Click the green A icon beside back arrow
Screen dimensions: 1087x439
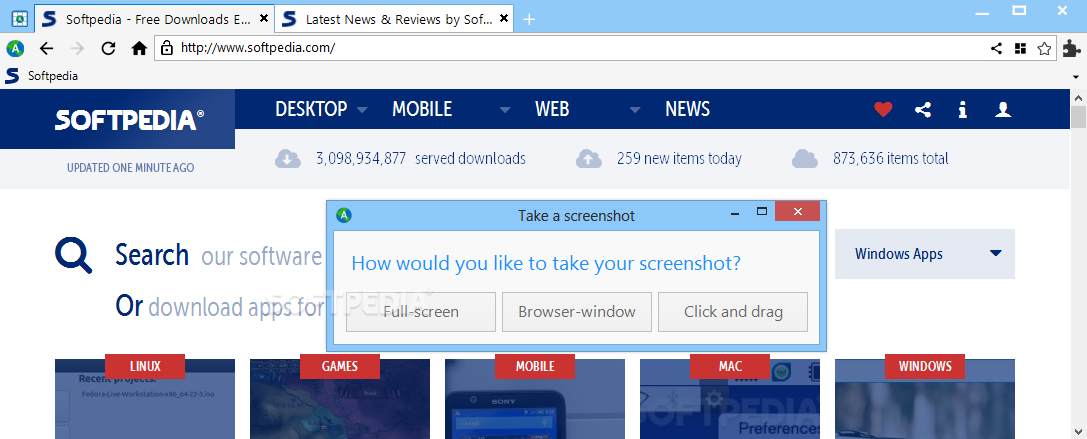coord(15,48)
